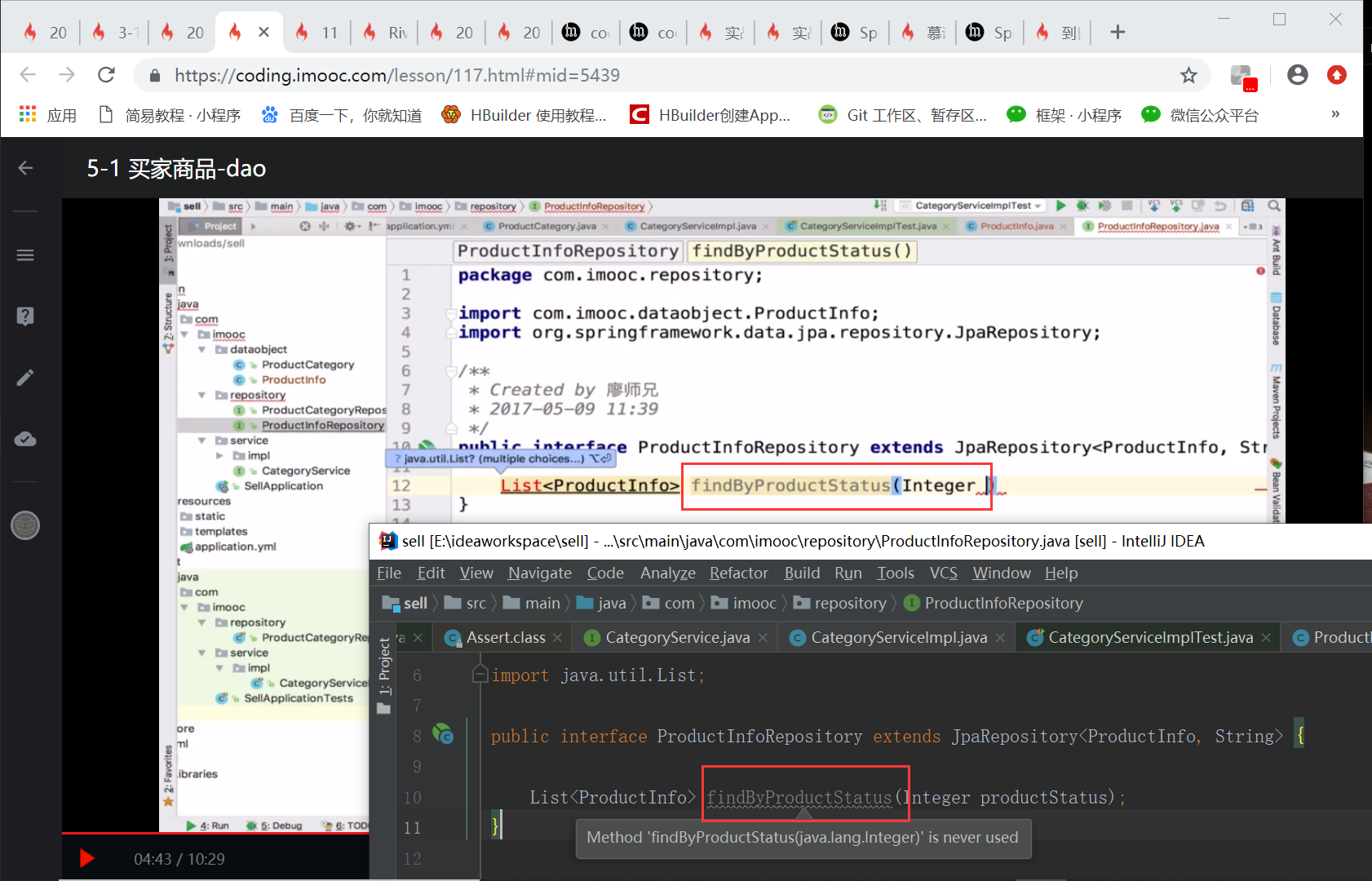View site info via the lock icon

pyautogui.click(x=155, y=76)
